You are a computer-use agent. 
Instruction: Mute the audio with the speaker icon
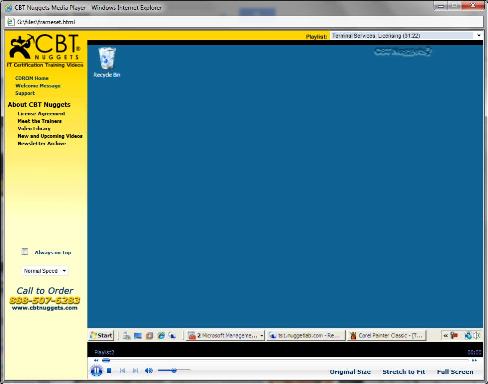pos(149,370)
